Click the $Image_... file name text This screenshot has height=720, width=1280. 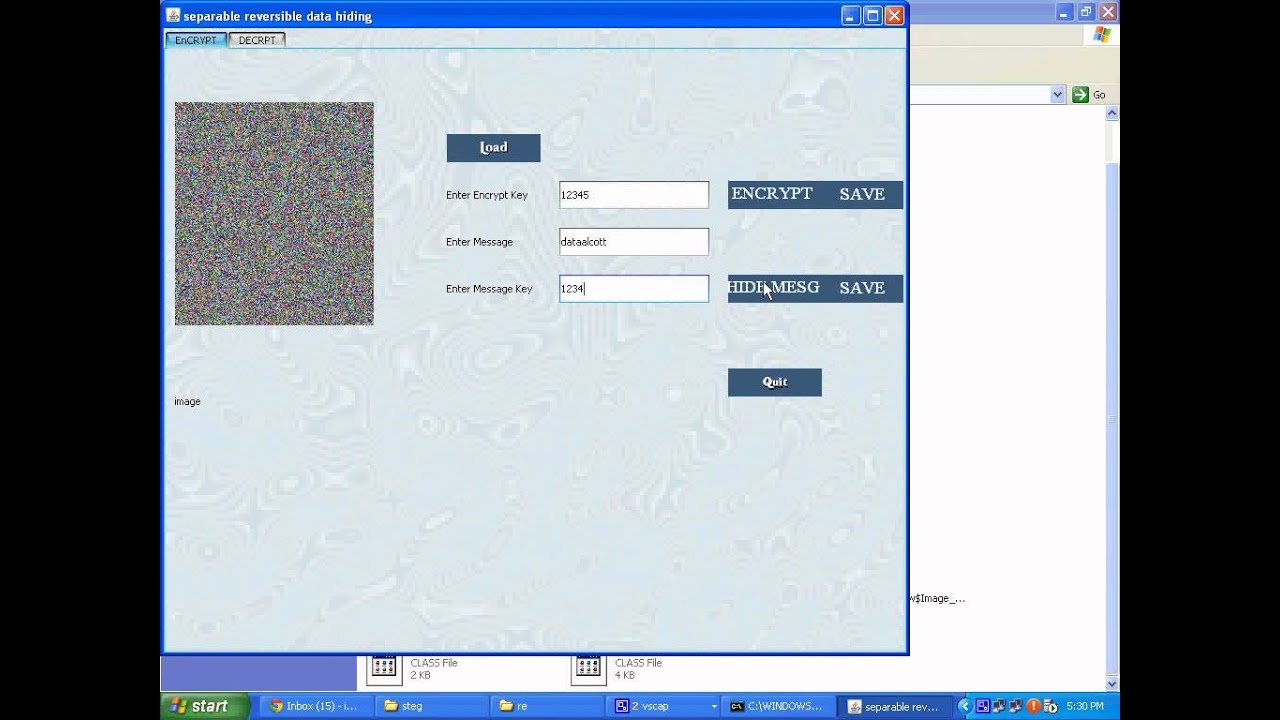(x=938, y=599)
